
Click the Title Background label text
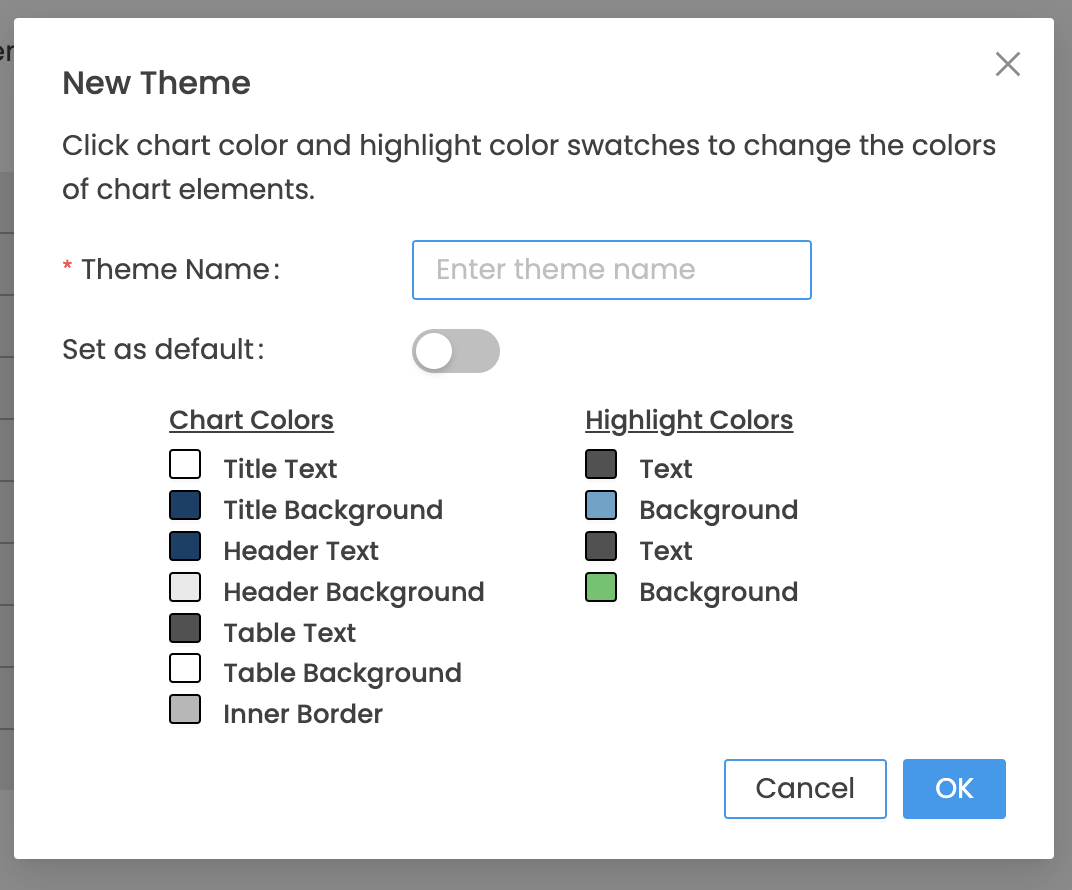pyautogui.click(x=333, y=510)
